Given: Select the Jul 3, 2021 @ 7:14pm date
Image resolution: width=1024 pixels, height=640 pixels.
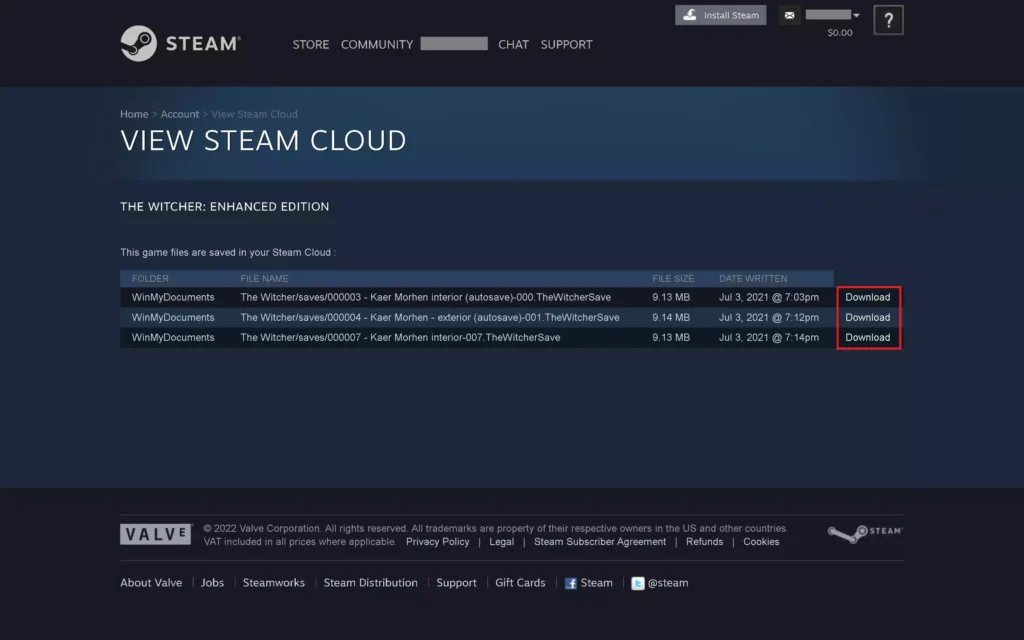Looking at the screenshot, I should point(769,338).
